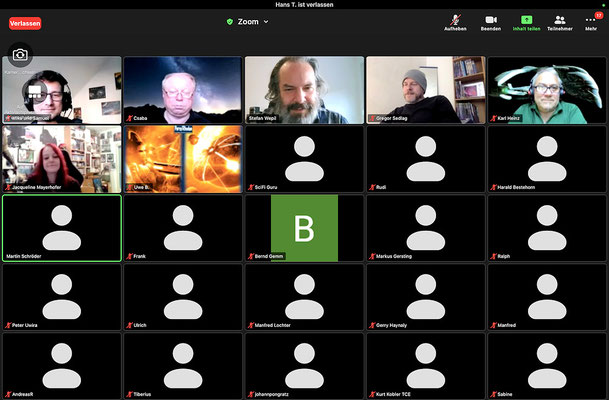Click the muted mic icon beside Karl Heinz

coord(494,118)
